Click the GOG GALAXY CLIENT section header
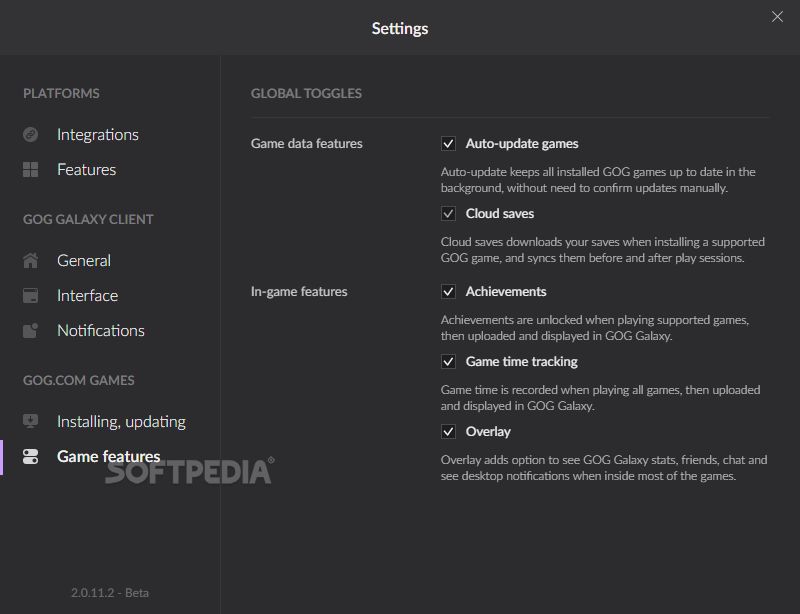Image resolution: width=800 pixels, height=614 pixels. 88,219
